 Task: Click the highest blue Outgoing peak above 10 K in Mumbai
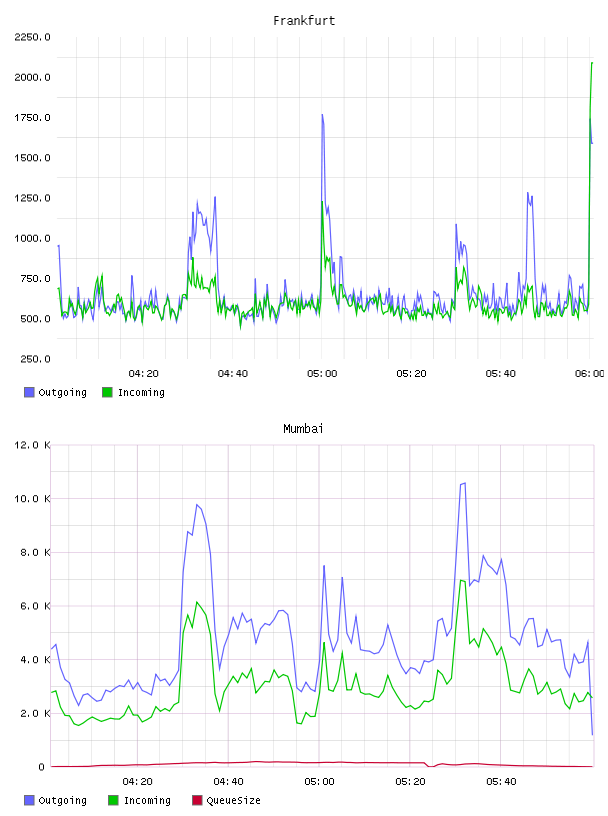click(x=463, y=484)
